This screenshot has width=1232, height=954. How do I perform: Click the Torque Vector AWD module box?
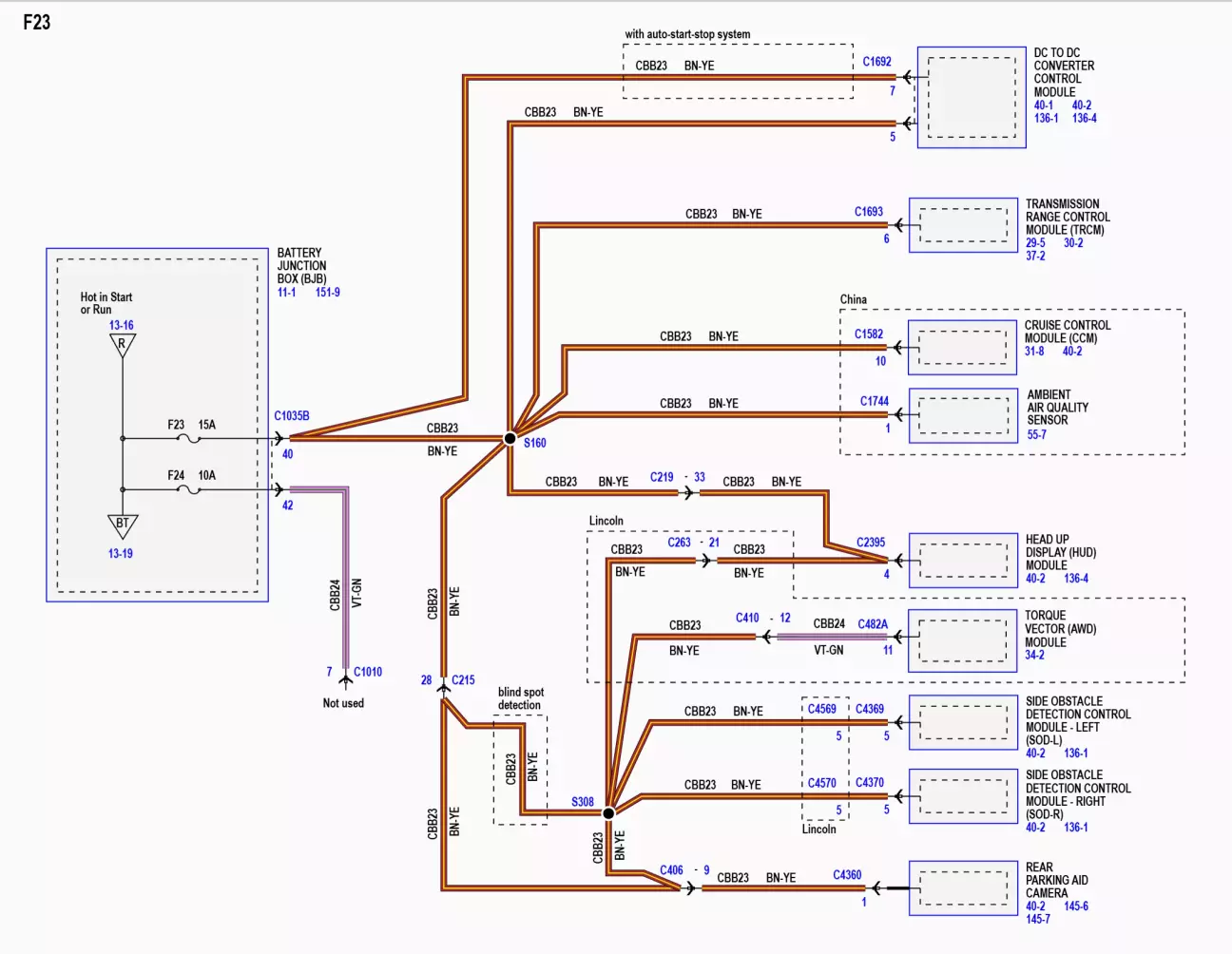coord(962,639)
